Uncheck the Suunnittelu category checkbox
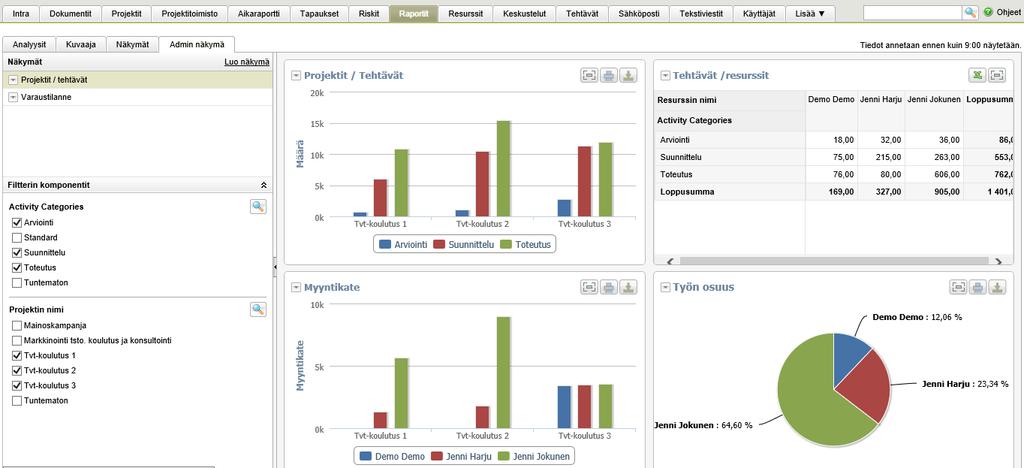Image resolution: width=1024 pixels, height=468 pixels. point(17,253)
